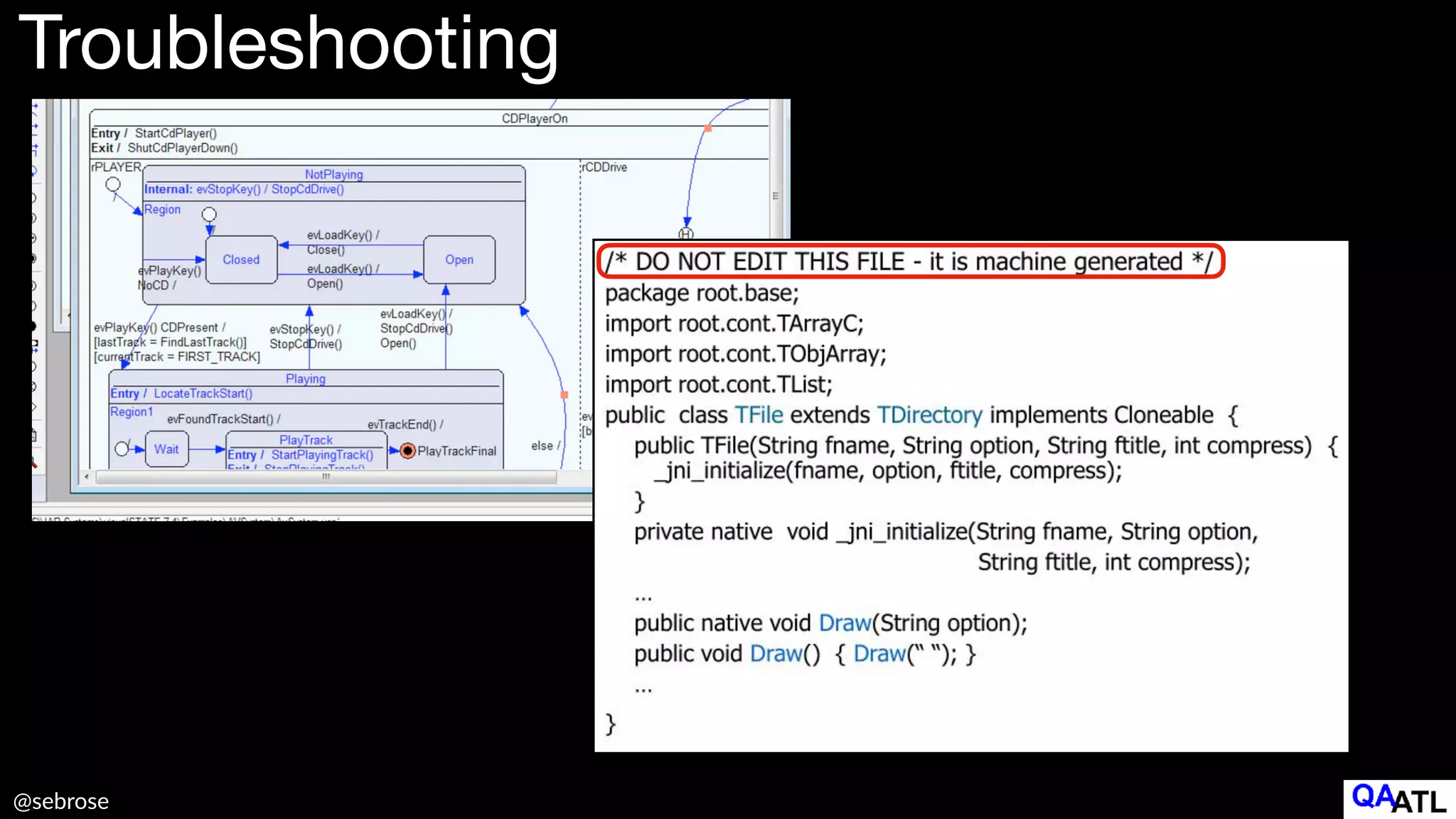
Task: Select the PlayTrackFinal final-state marker
Action: click(407, 451)
